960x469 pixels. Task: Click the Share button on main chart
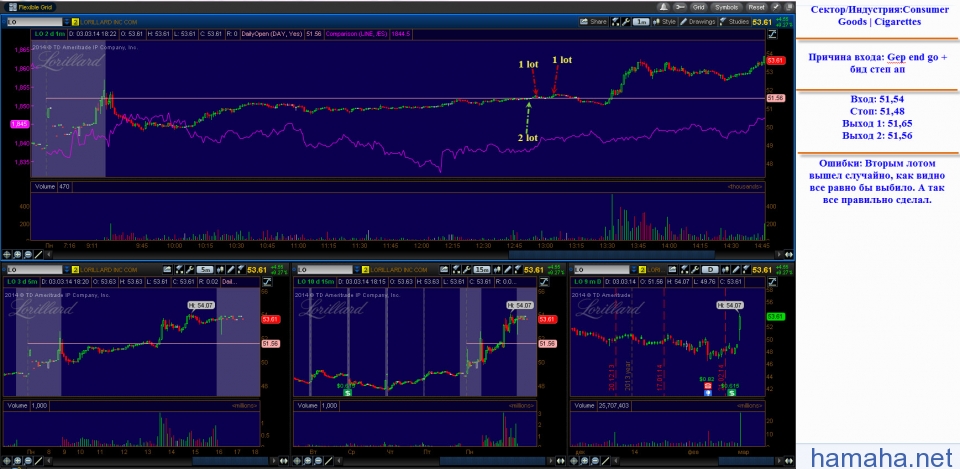(593, 21)
